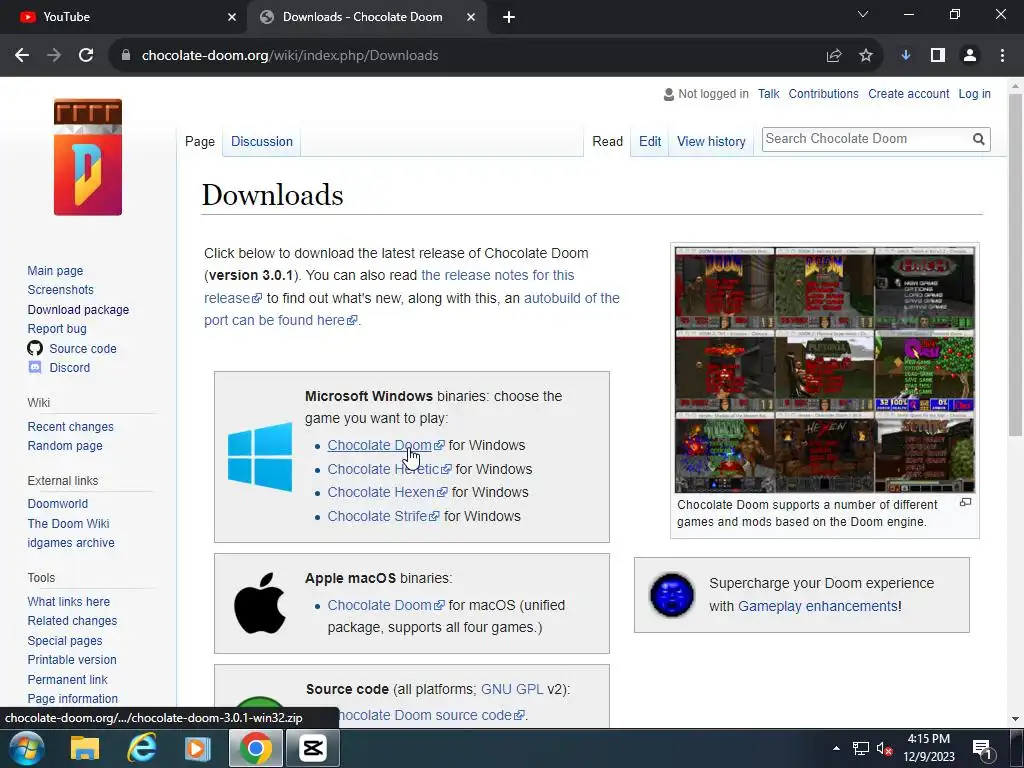Viewport: 1024px width, 768px height.
Task: Click the page vertical scrollbar
Action: click(1015, 264)
